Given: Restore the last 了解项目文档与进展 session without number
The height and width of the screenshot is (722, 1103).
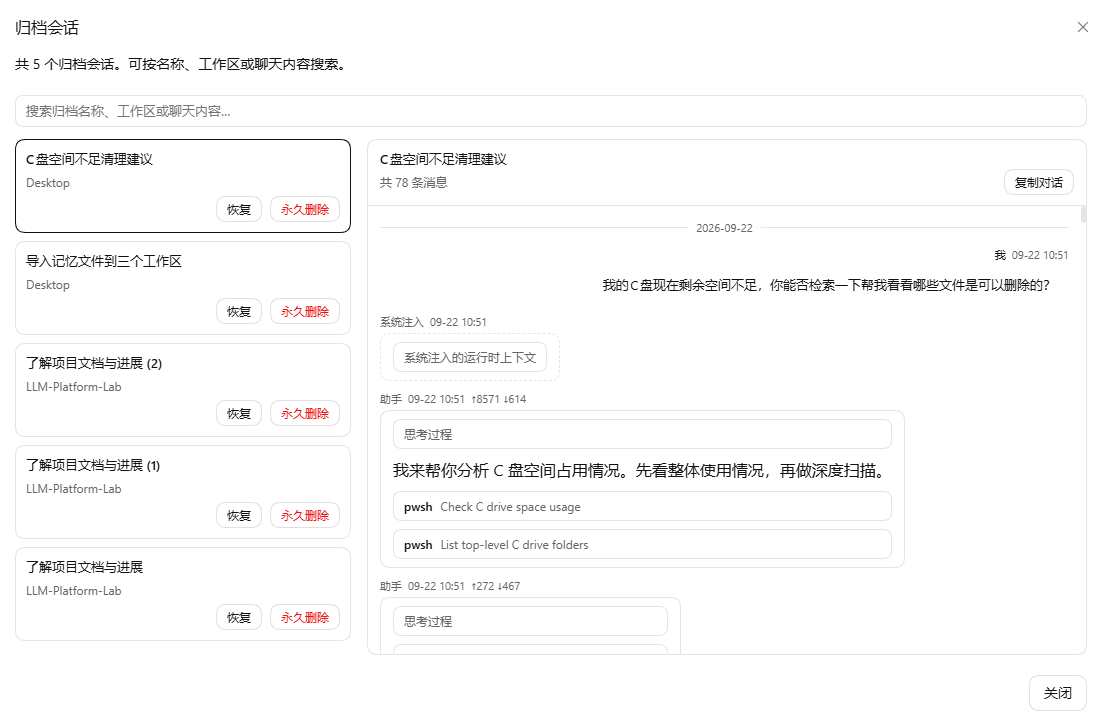Looking at the screenshot, I should [239, 618].
